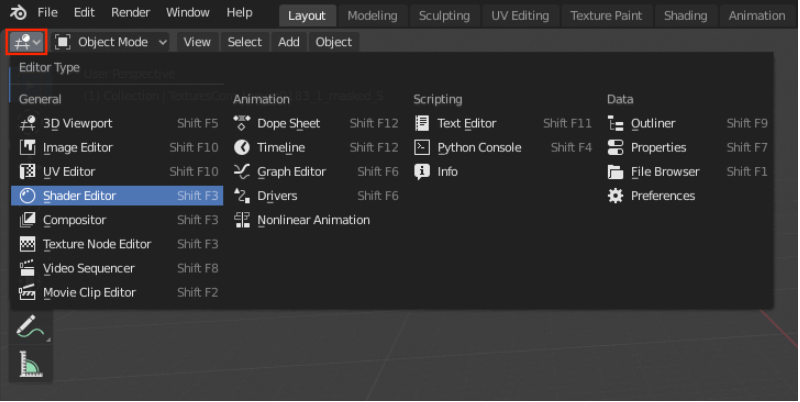
Task: Click the File Browser folder icon
Action: 616,171
